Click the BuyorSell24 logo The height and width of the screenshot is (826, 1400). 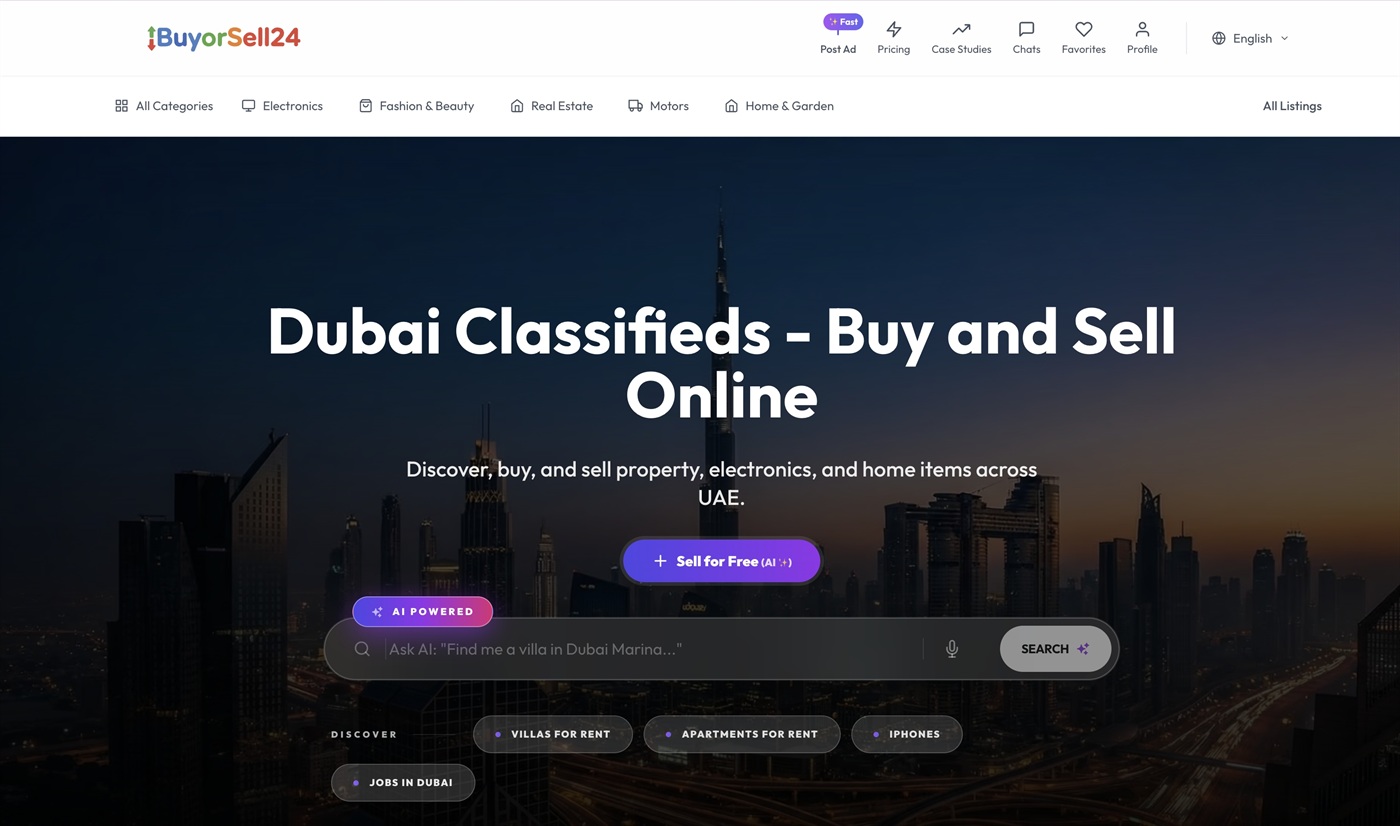223,38
